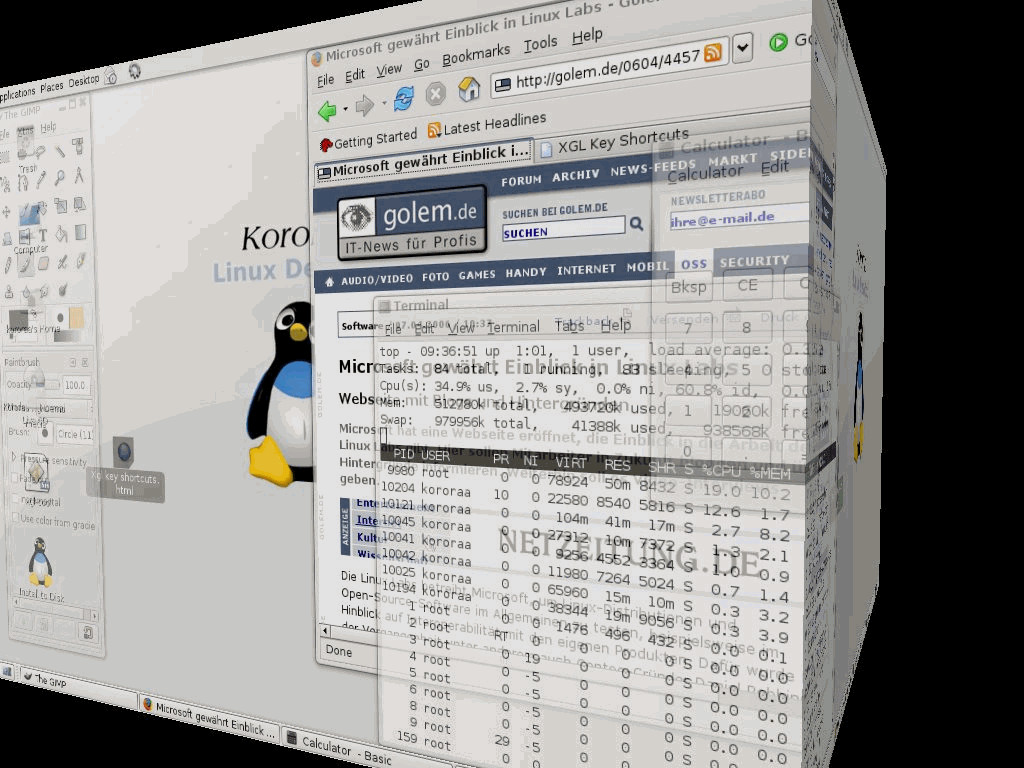Image resolution: width=1024 pixels, height=768 pixels.
Task: Click the site icon in Firefox URL field
Action: (502, 85)
